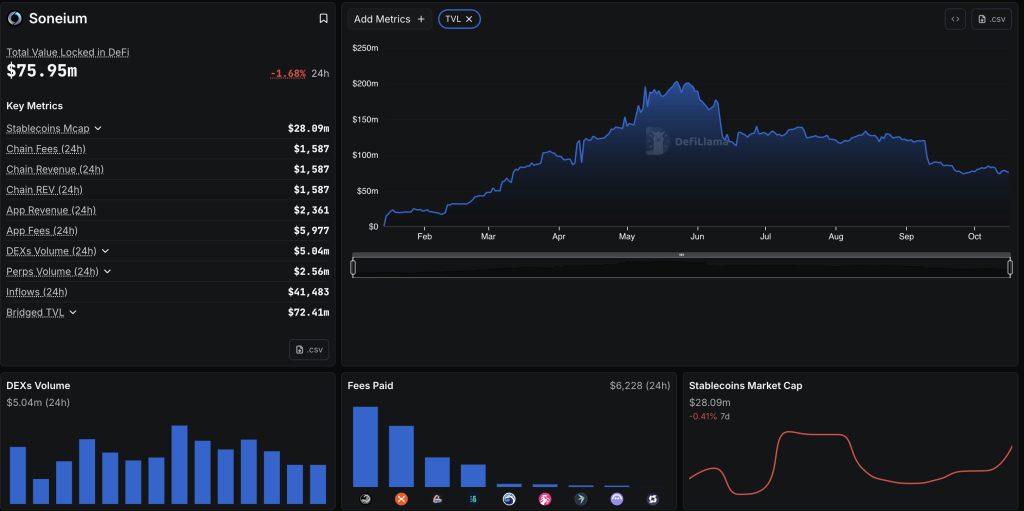Open the chart embed code icon
Screen dimensions: 1024x511
click(955, 19)
